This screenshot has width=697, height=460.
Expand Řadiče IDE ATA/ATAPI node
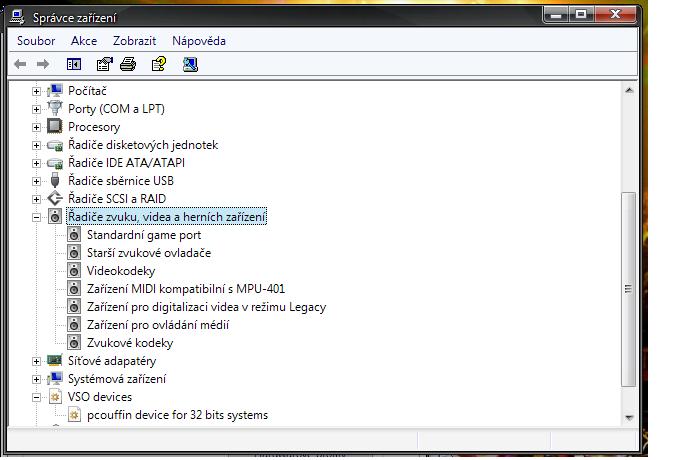(x=36, y=164)
